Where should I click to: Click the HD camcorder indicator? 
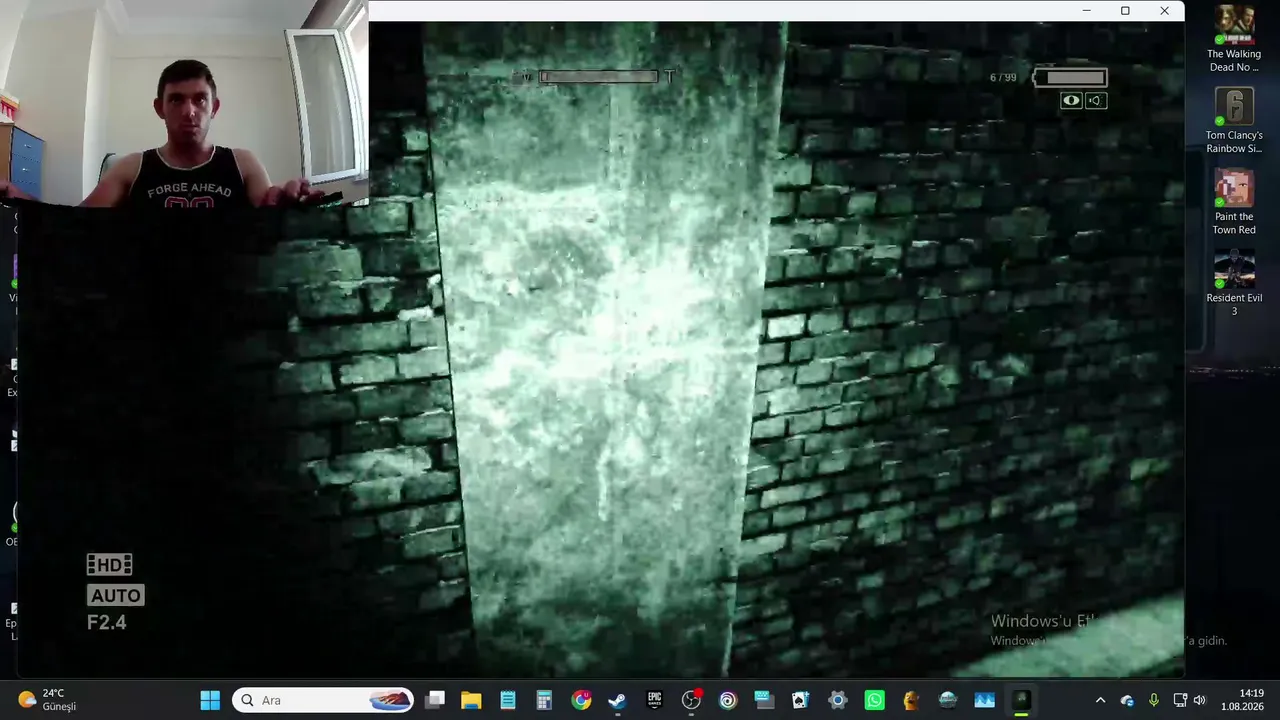pos(109,565)
